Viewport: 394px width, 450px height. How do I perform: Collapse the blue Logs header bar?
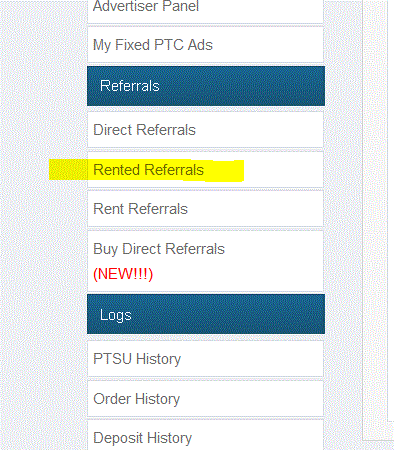(x=206, y=314)
